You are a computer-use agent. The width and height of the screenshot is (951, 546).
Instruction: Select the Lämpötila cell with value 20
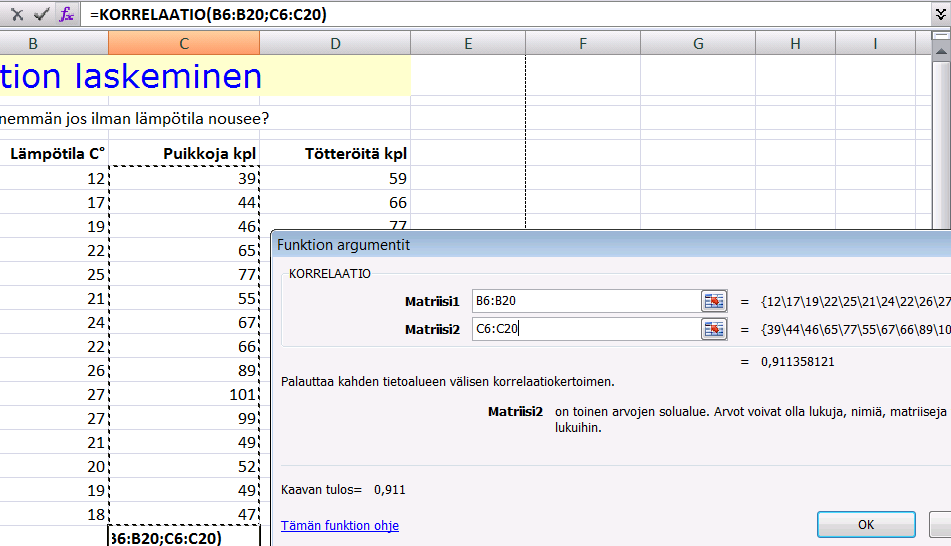point(54,467)
